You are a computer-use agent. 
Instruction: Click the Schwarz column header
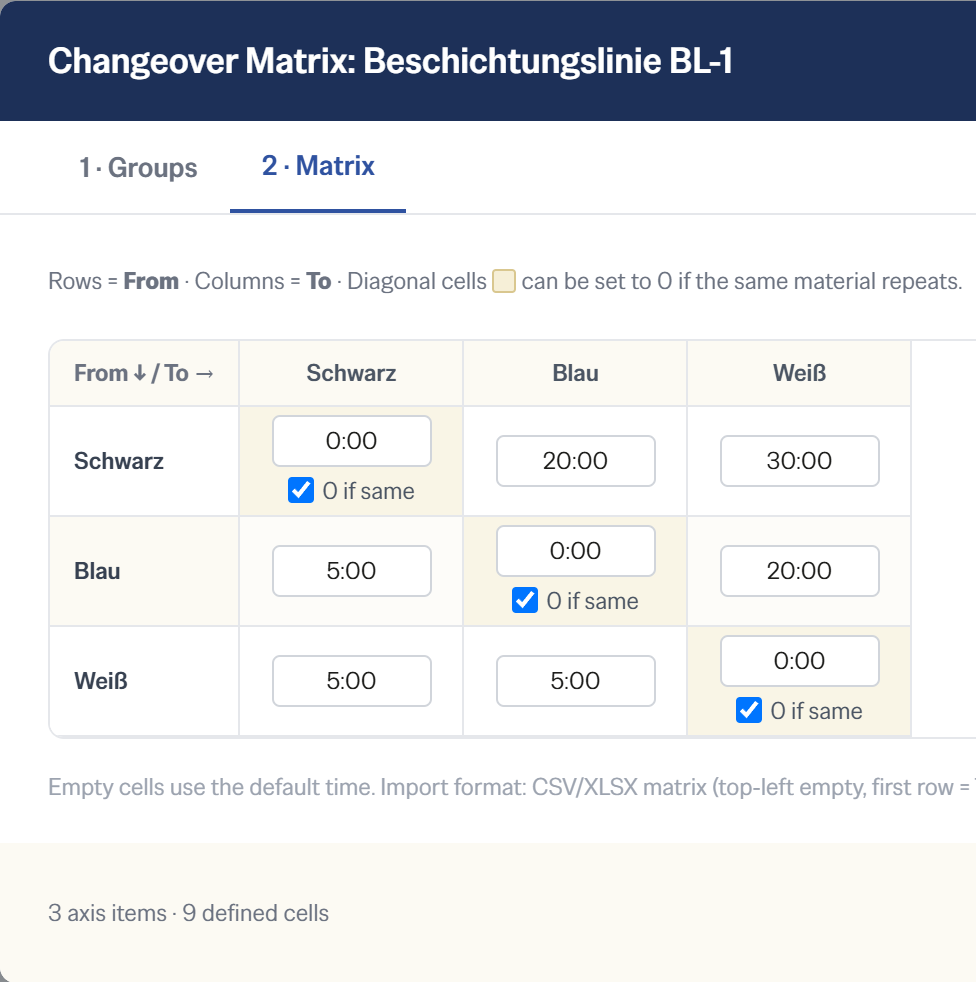coord(351,373)
